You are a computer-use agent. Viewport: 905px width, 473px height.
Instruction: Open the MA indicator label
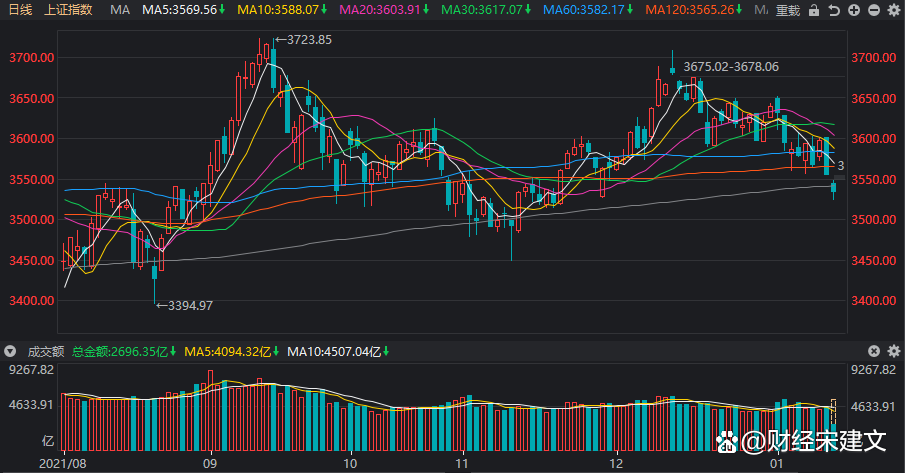[120, 10]
